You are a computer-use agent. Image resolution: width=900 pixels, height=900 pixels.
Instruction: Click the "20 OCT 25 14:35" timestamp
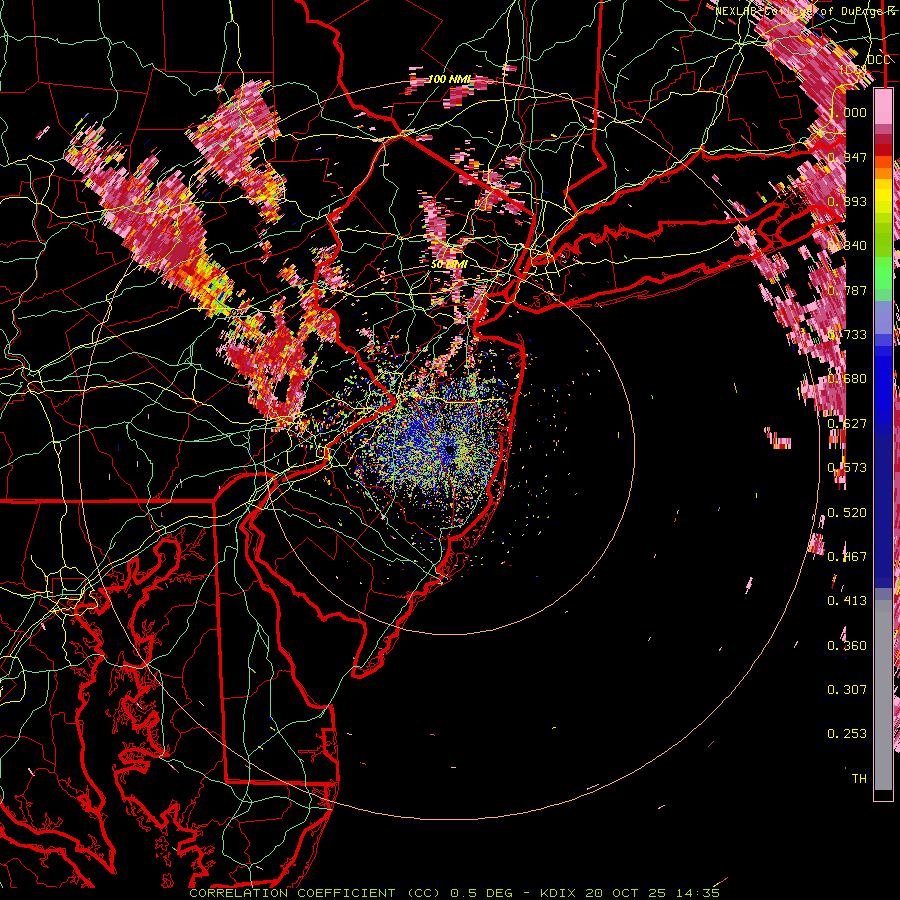click(x=653, y=893)
